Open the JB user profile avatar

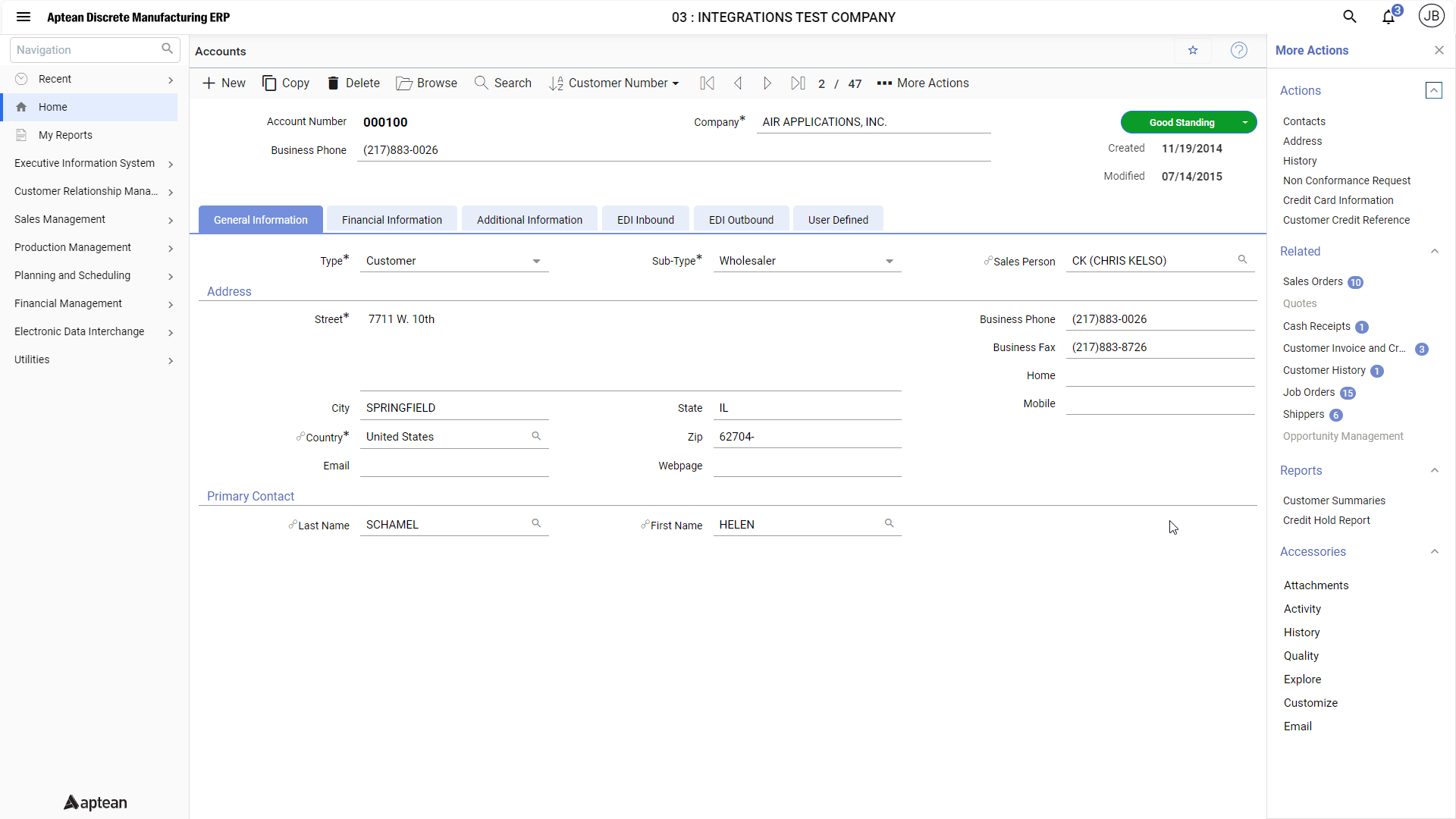pyautogui.click(x=1432, y=15)
